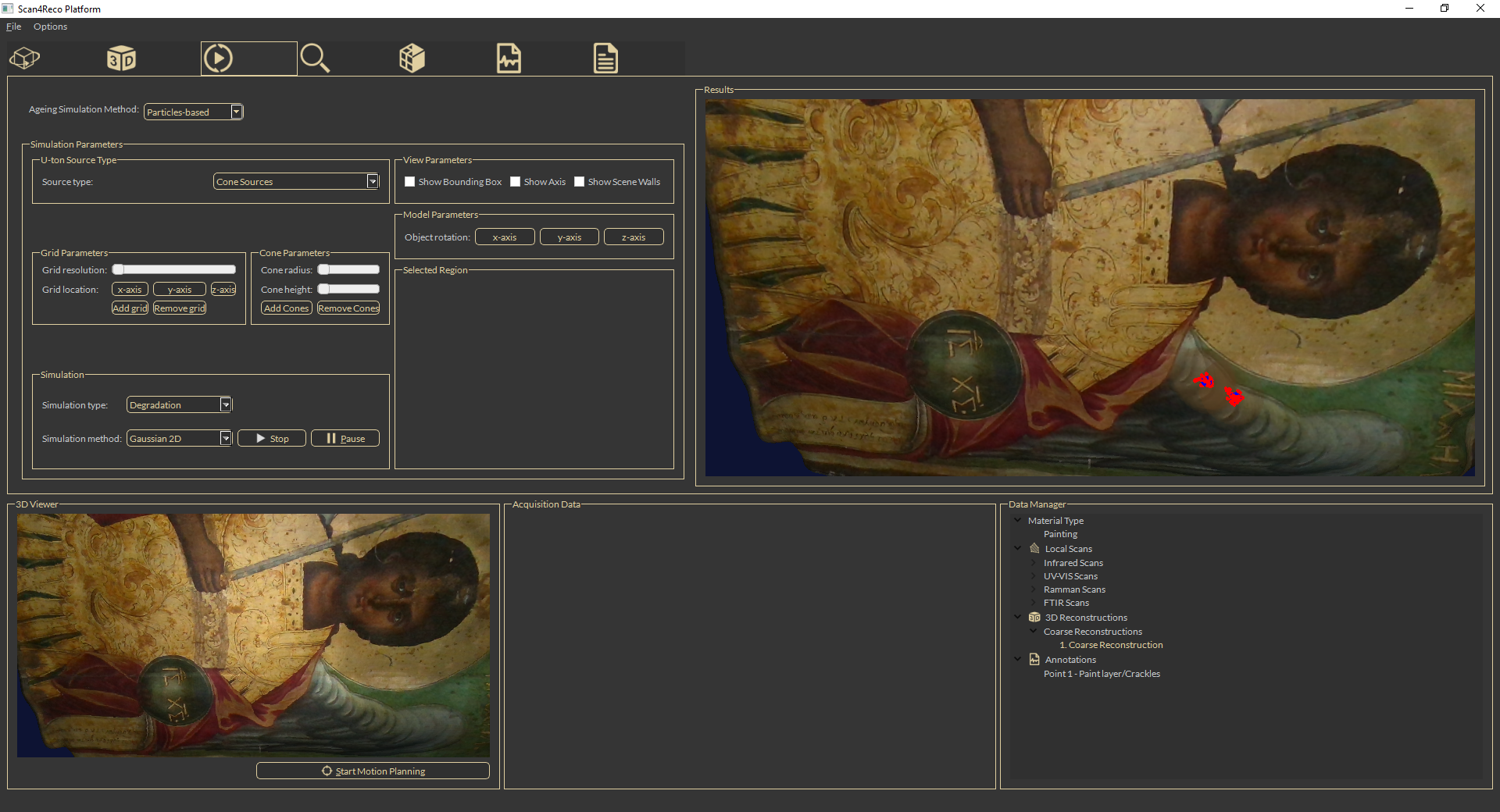Open the ageing simulation play toolbar icon
1500x812 pixels.
coord(218,59)
